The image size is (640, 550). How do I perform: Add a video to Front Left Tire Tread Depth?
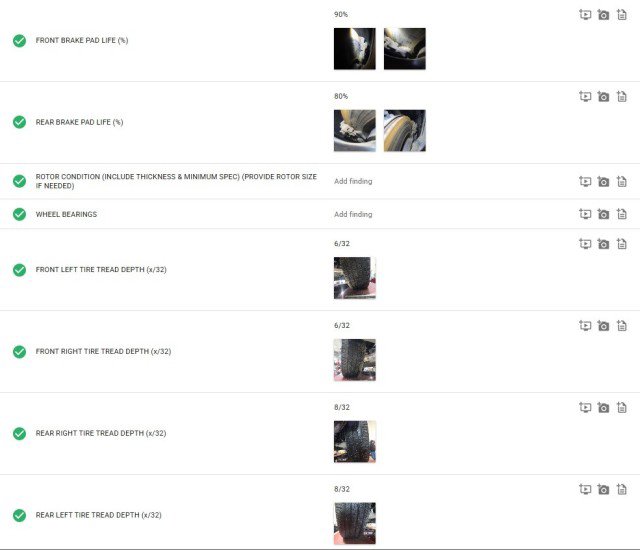point(585,244)
